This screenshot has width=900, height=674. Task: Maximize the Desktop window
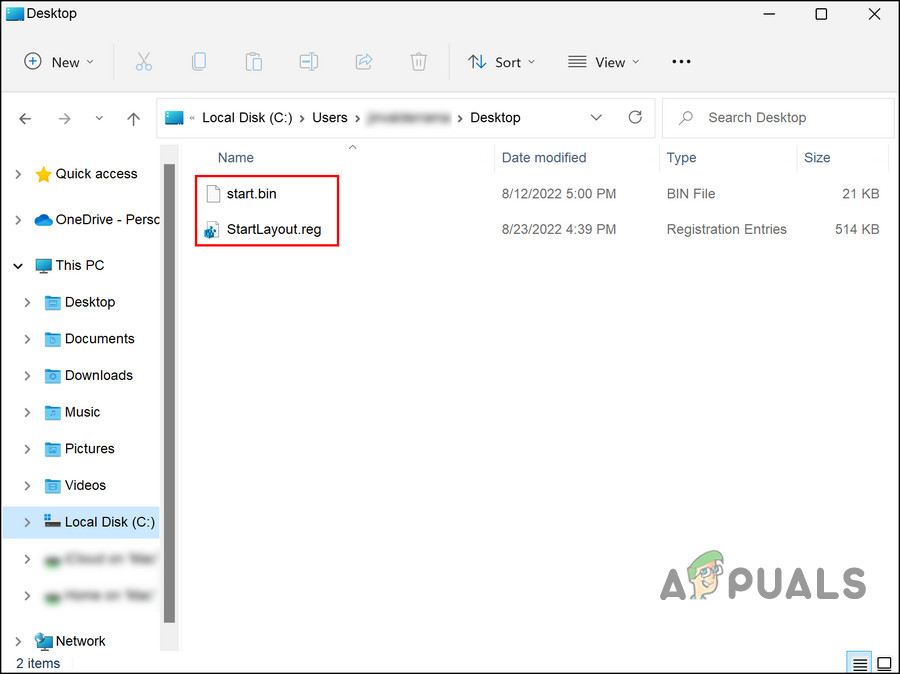(821, 14)
